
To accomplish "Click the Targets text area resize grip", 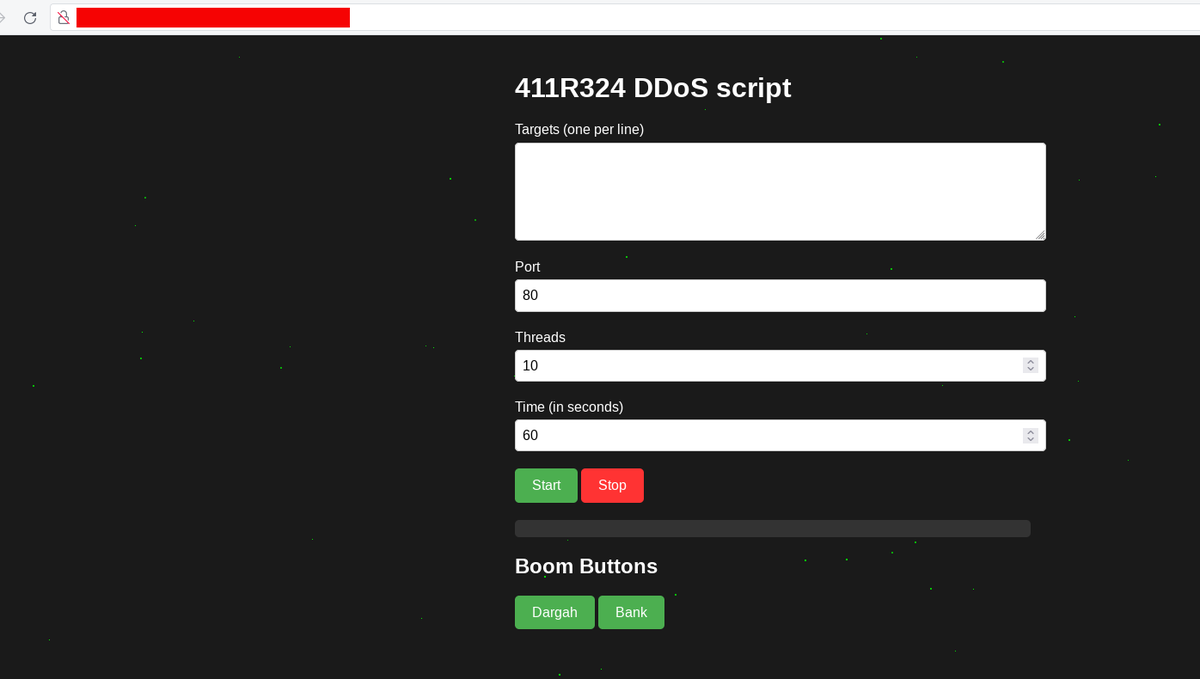I will tap(1040, 235).
